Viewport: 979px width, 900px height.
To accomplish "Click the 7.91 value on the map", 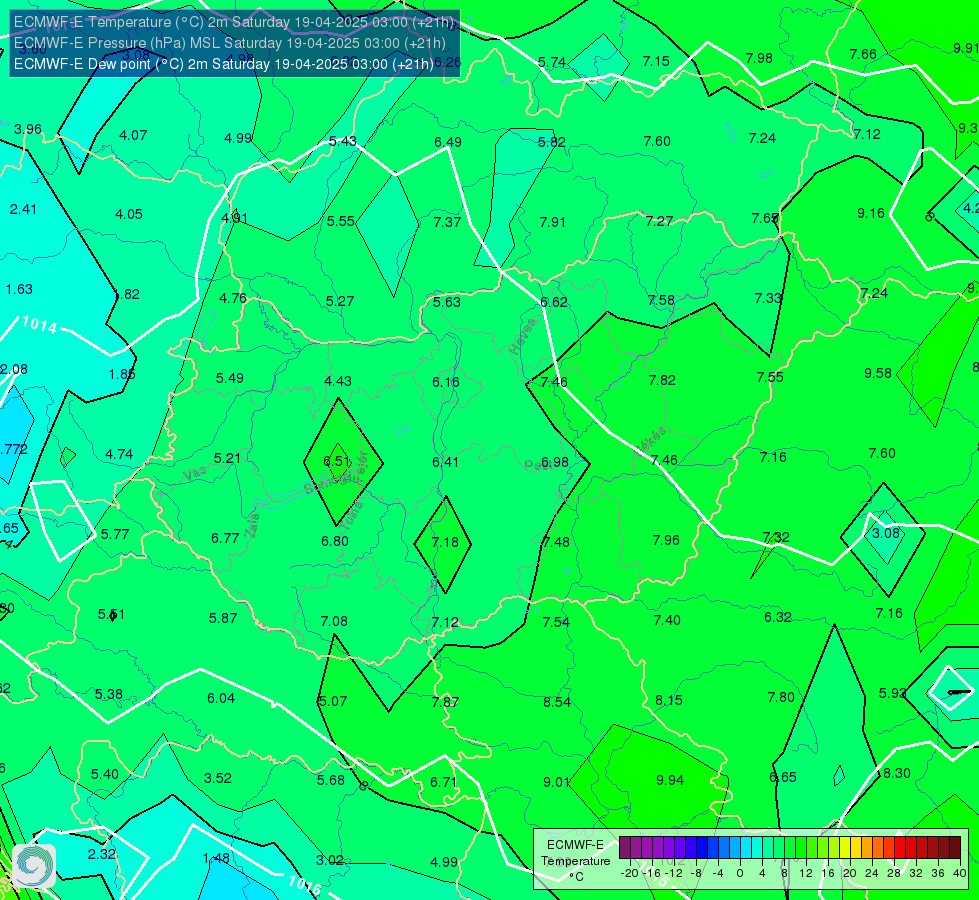I will point(553,222).
